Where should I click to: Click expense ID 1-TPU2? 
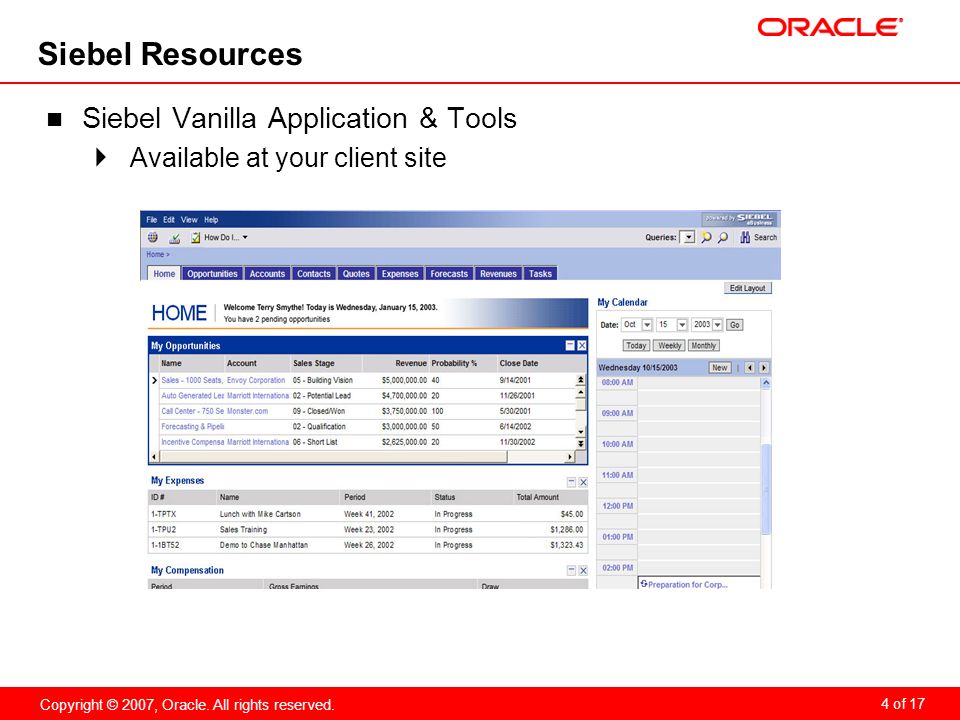[x=163, y=530]
